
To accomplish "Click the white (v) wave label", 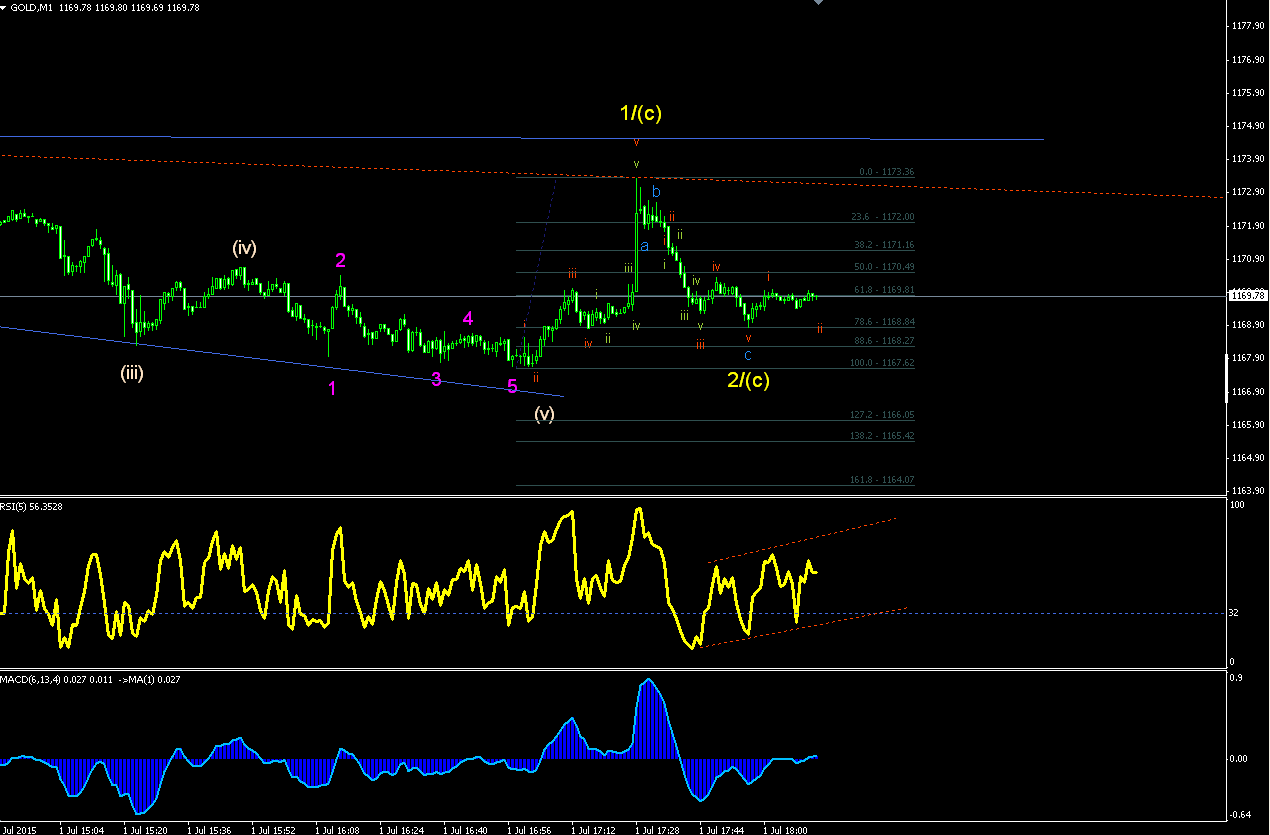I will tap(544, 414).
